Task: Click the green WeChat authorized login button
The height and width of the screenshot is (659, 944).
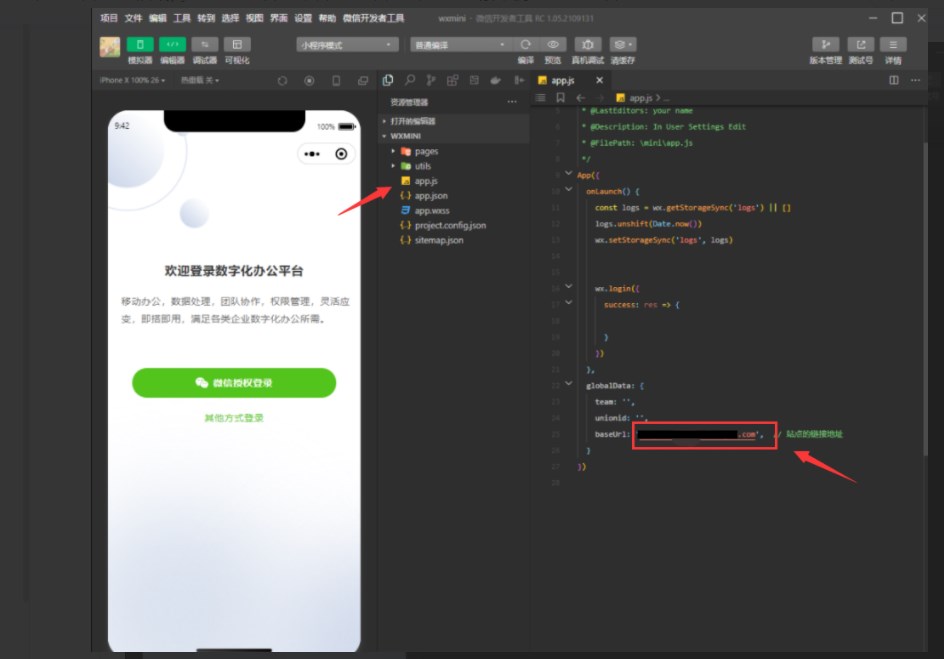Action: (x=234, y=383)
